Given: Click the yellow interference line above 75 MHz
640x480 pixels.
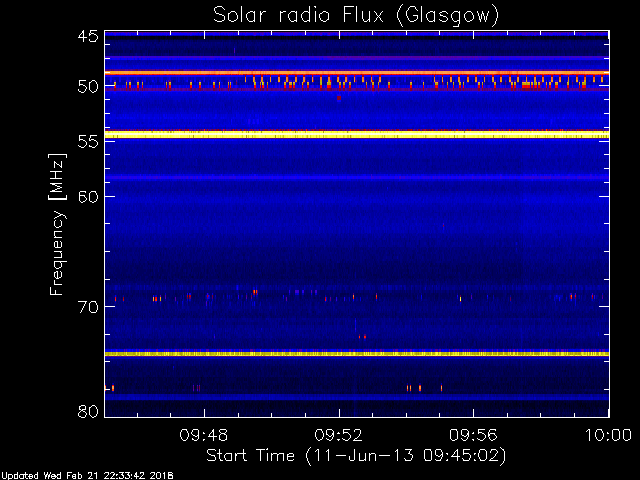Looking at the screenshot, I should [357, 354].
